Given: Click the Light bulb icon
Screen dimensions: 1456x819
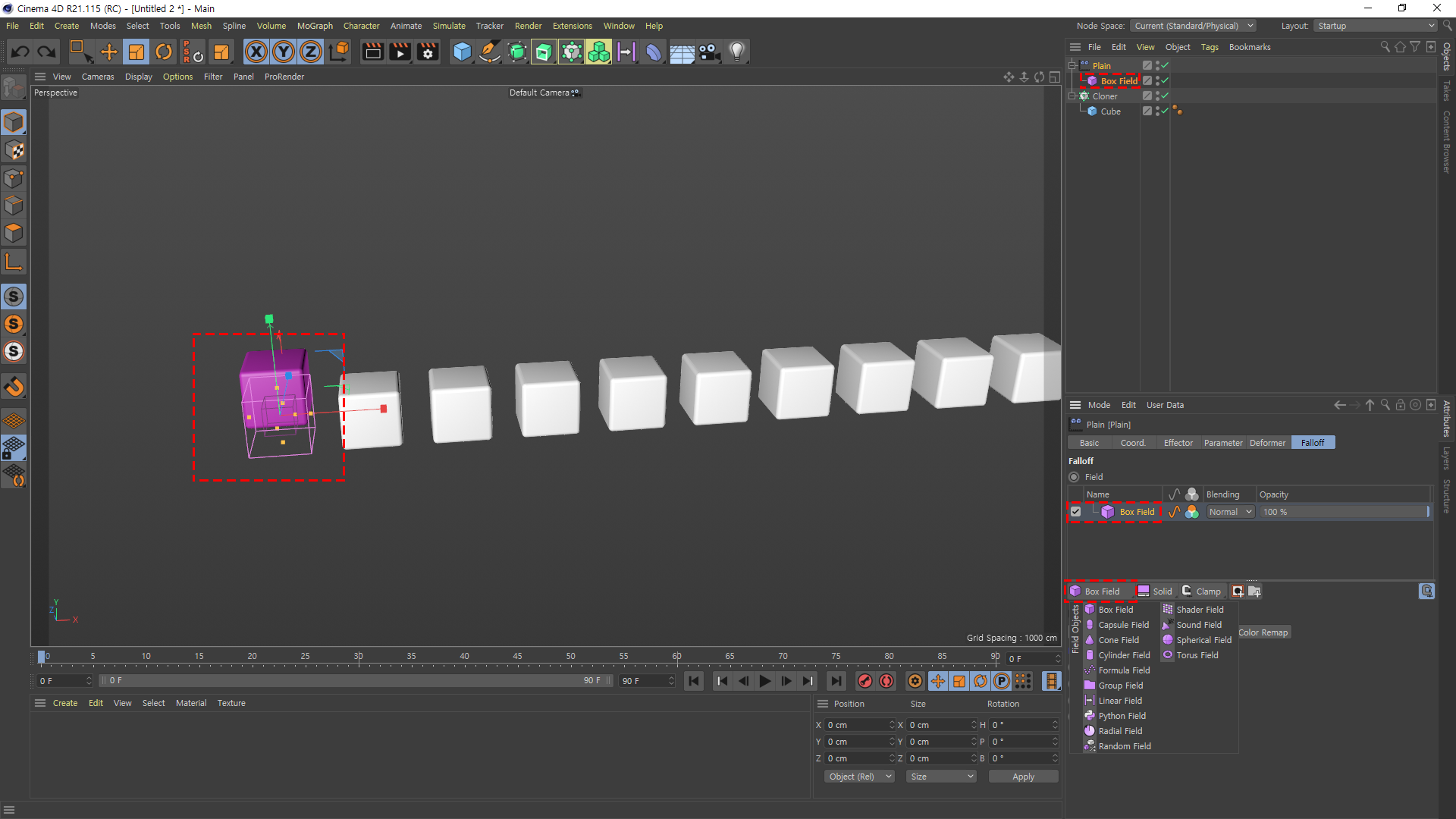Looking at the screenshot, I should [736, 52].
